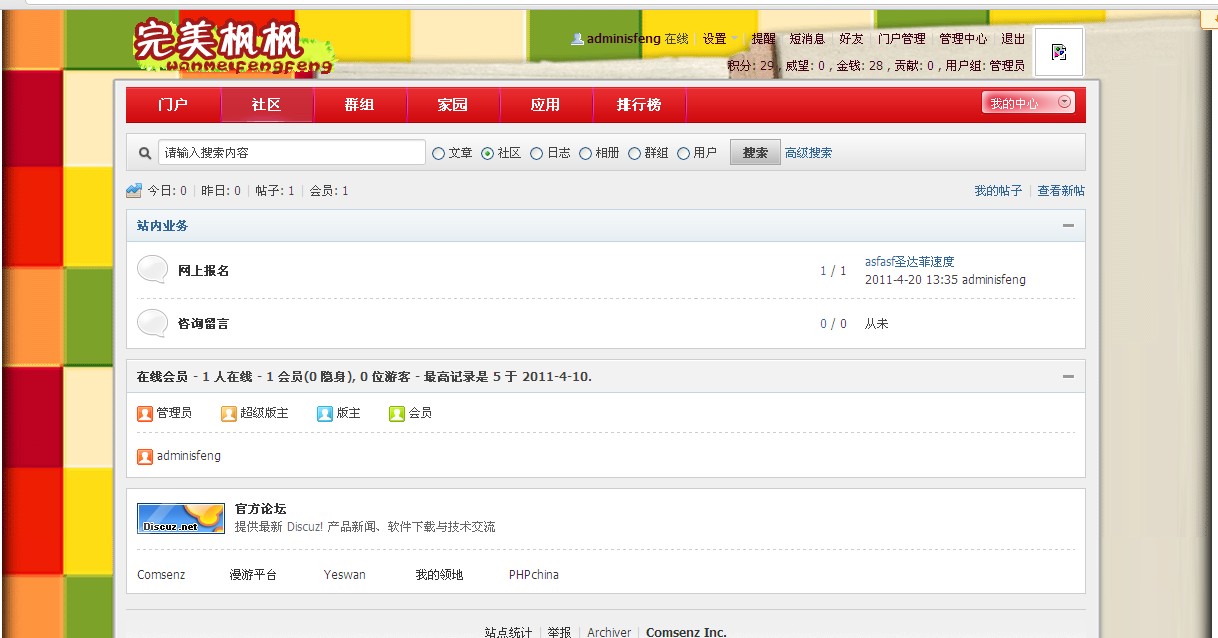Open the 门户 navigation tab
This screenshot has width=1218, height=638.
173,105
